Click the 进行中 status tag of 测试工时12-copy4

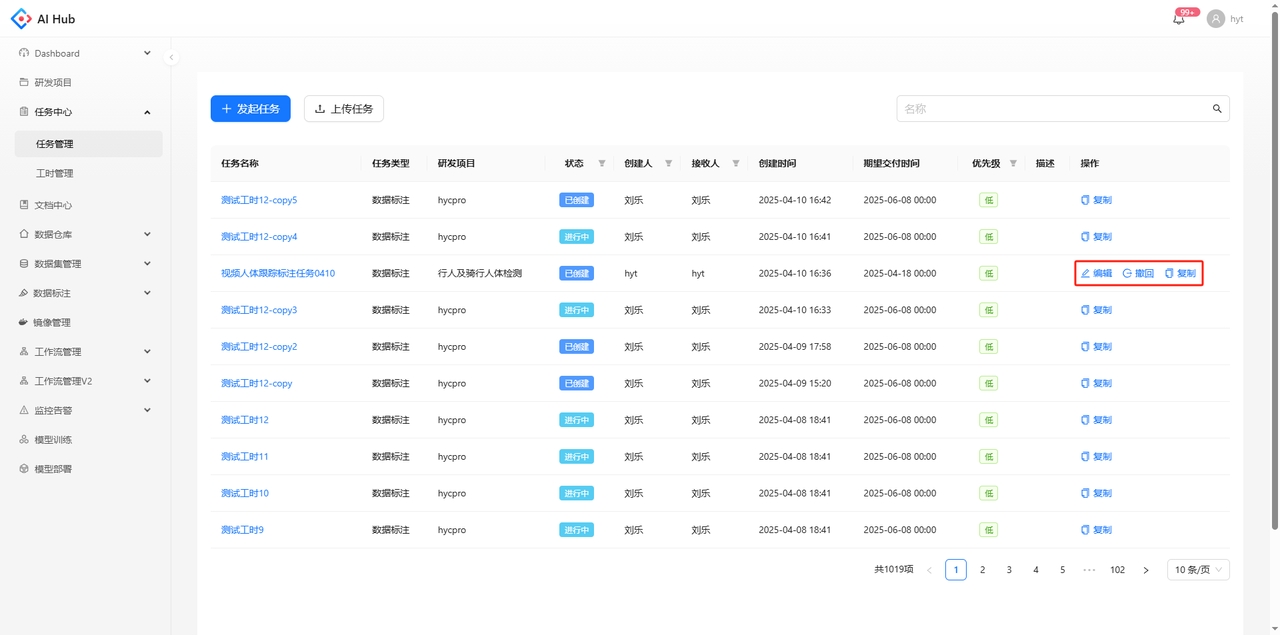point(576,237)
